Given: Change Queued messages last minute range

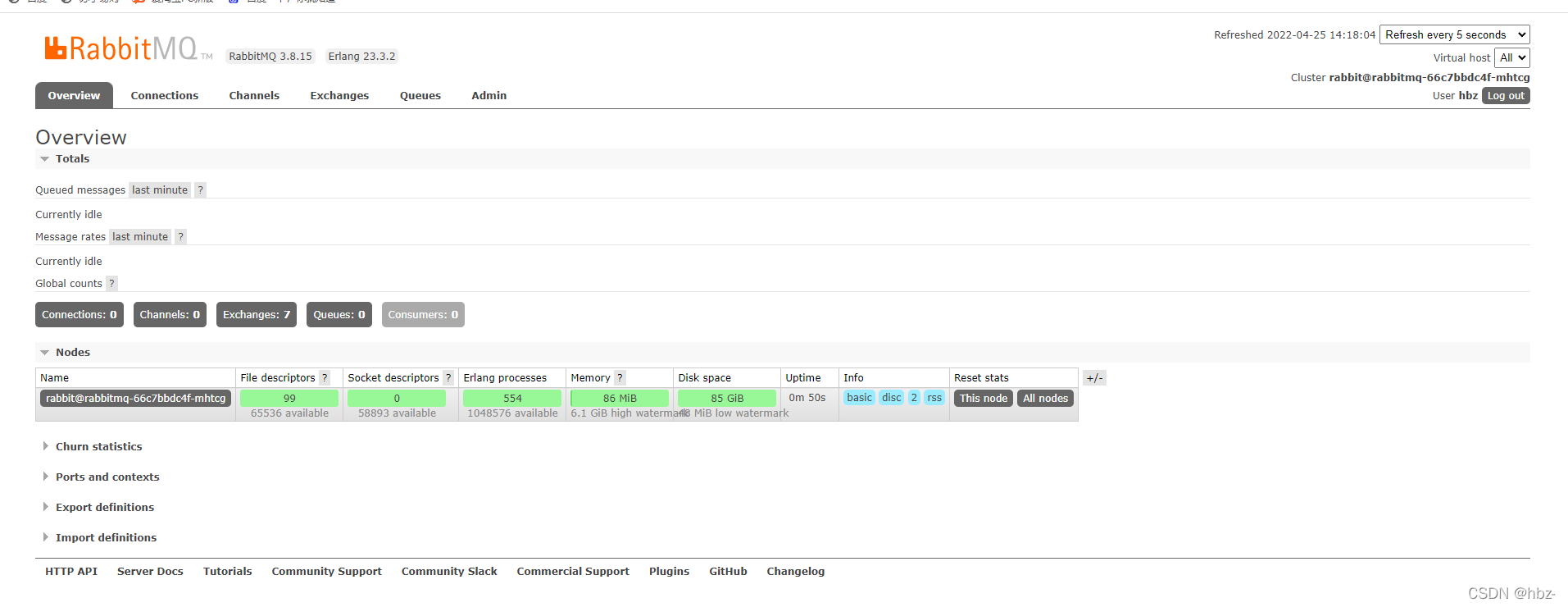Looking at the screenshot, I should (160, 190).
